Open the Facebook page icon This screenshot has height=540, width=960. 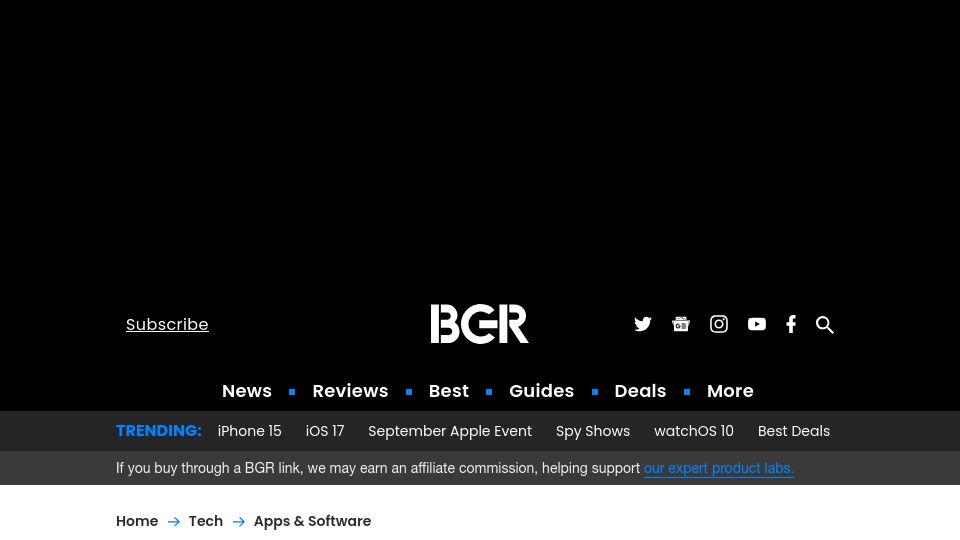[x=791, y=324]
